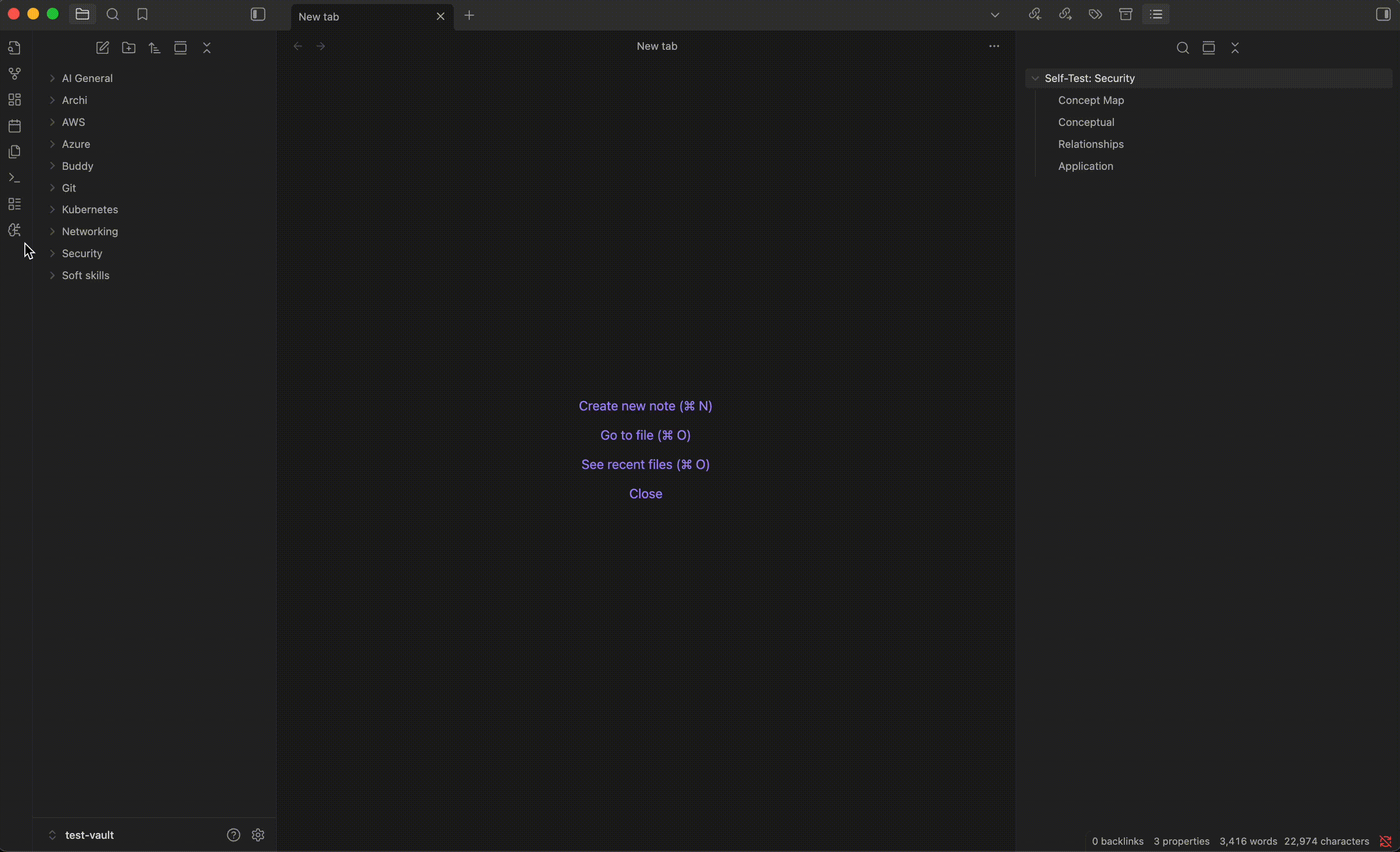This screenshot has width=1400, height=852.
Task: Collapse Self-Test: Security outline heading
Action: tap(1035, 79)
